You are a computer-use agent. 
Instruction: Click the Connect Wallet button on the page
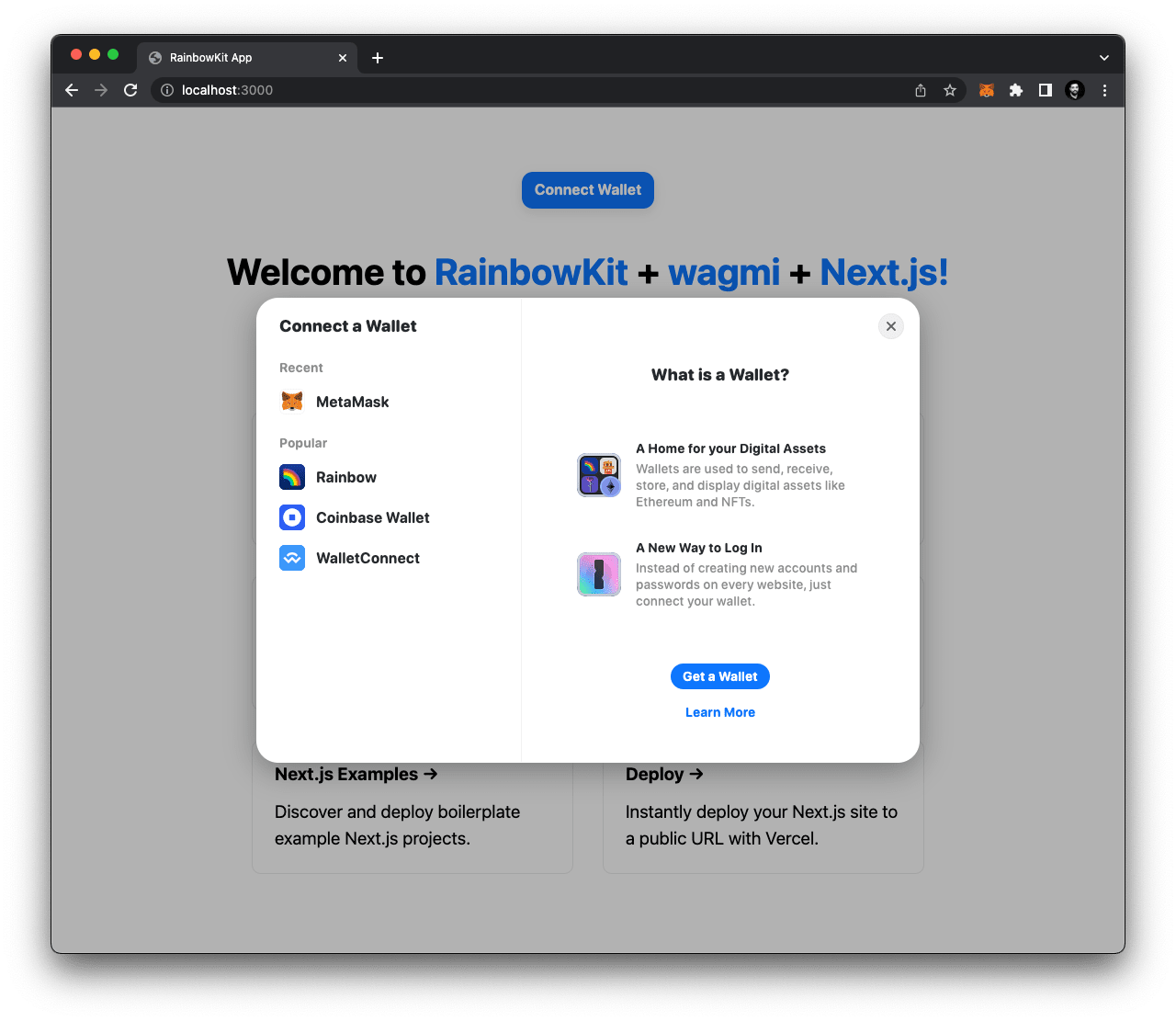click(x=588, y=190)
